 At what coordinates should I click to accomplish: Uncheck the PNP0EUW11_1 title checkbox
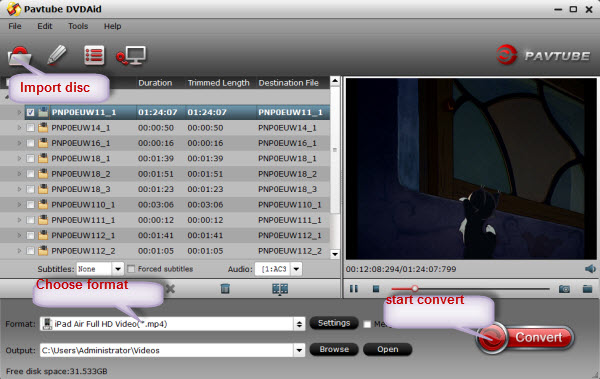coord(31,113)
